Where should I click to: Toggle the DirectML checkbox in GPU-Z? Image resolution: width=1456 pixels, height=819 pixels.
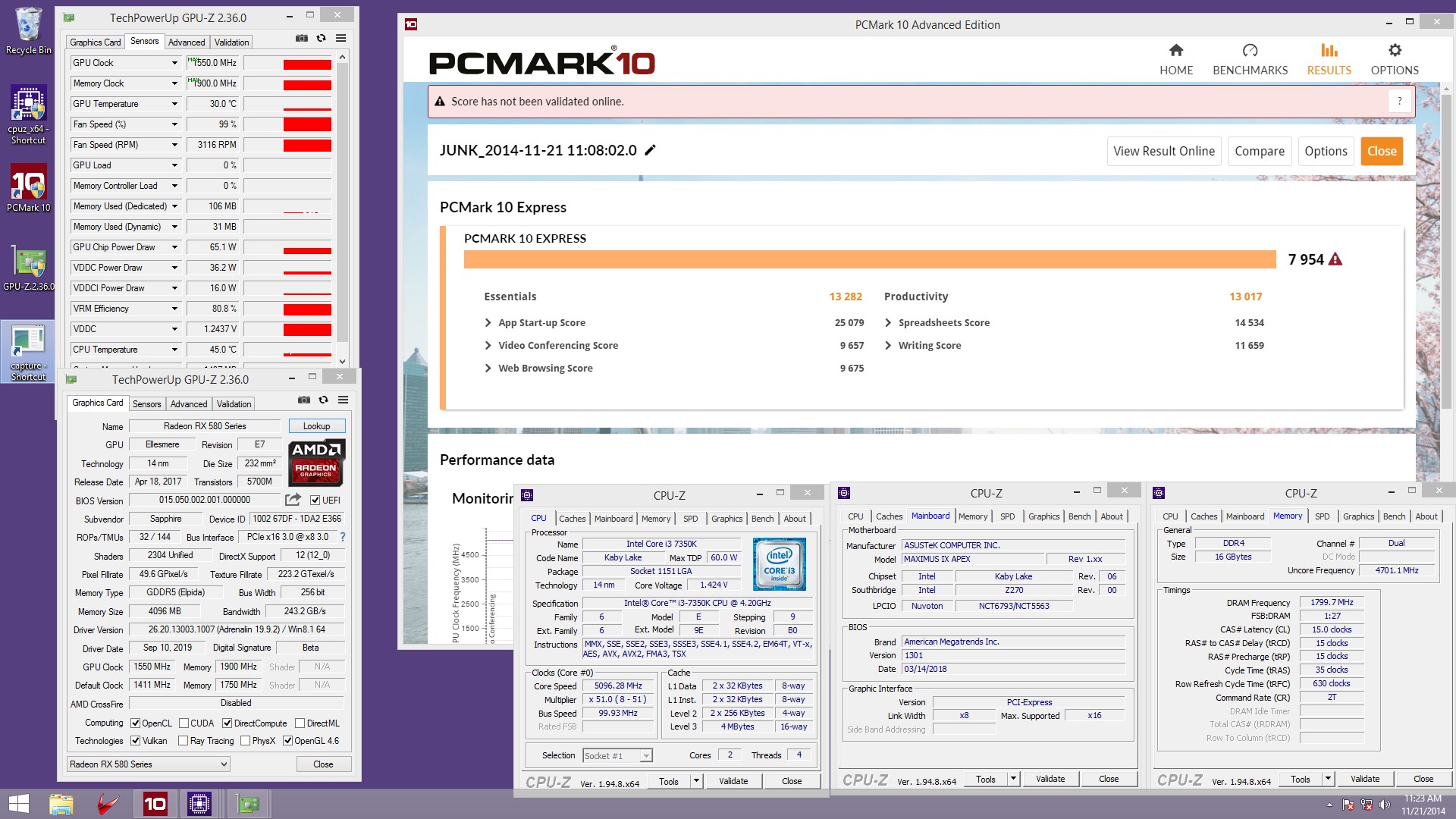click(300, 723)
